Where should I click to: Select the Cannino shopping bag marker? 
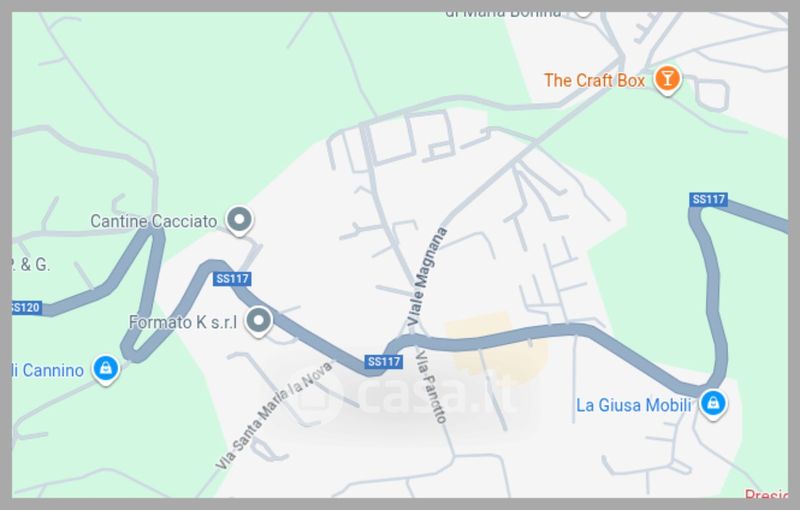[x=105, y=368]
